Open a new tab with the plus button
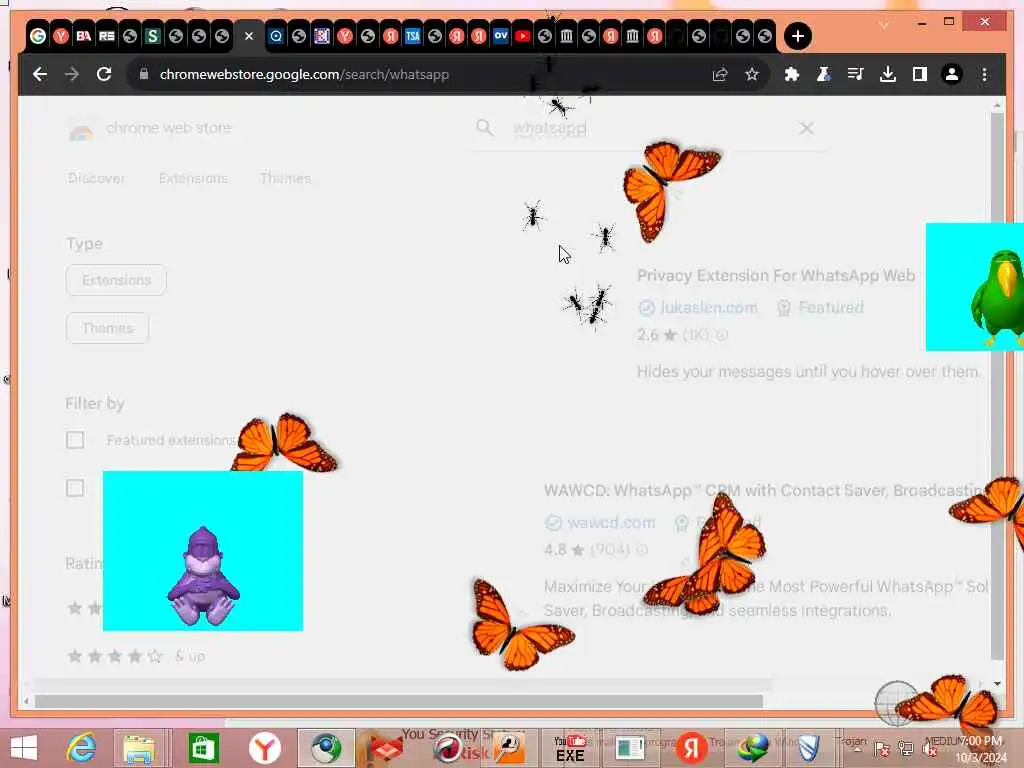 [x=797, y=36]
